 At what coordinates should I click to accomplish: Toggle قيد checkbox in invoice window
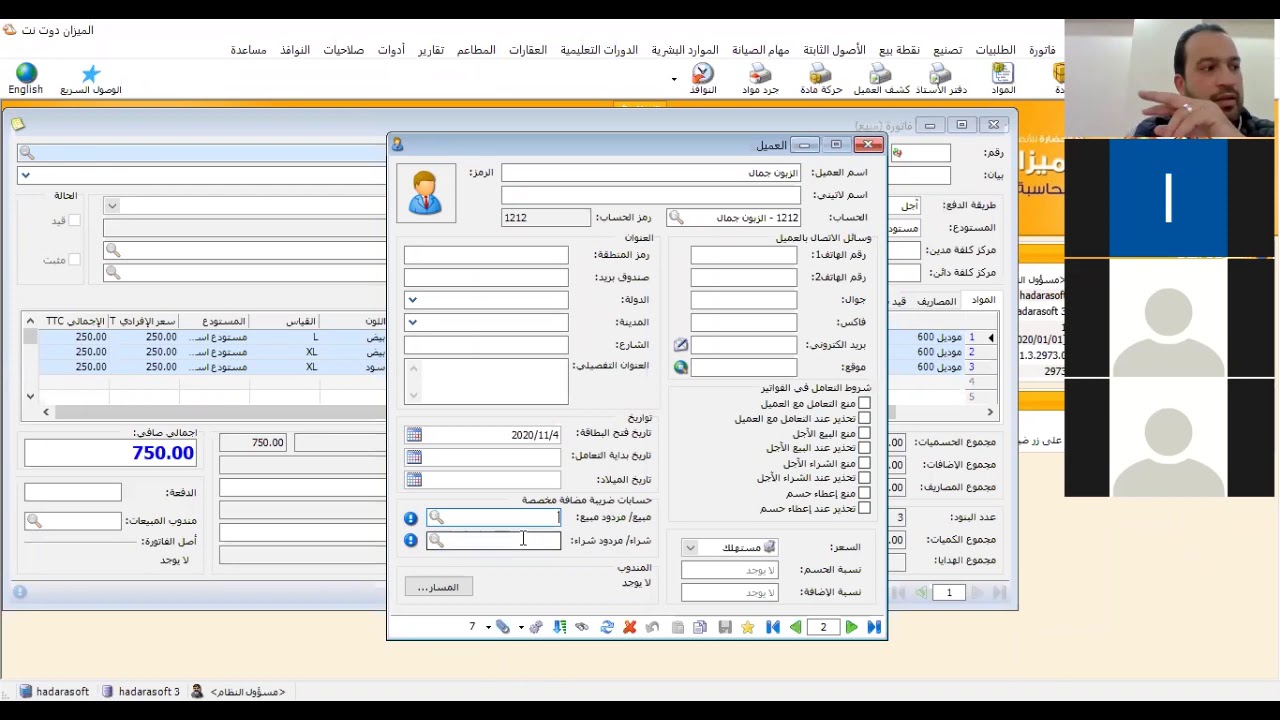click(x=75, y=221)
